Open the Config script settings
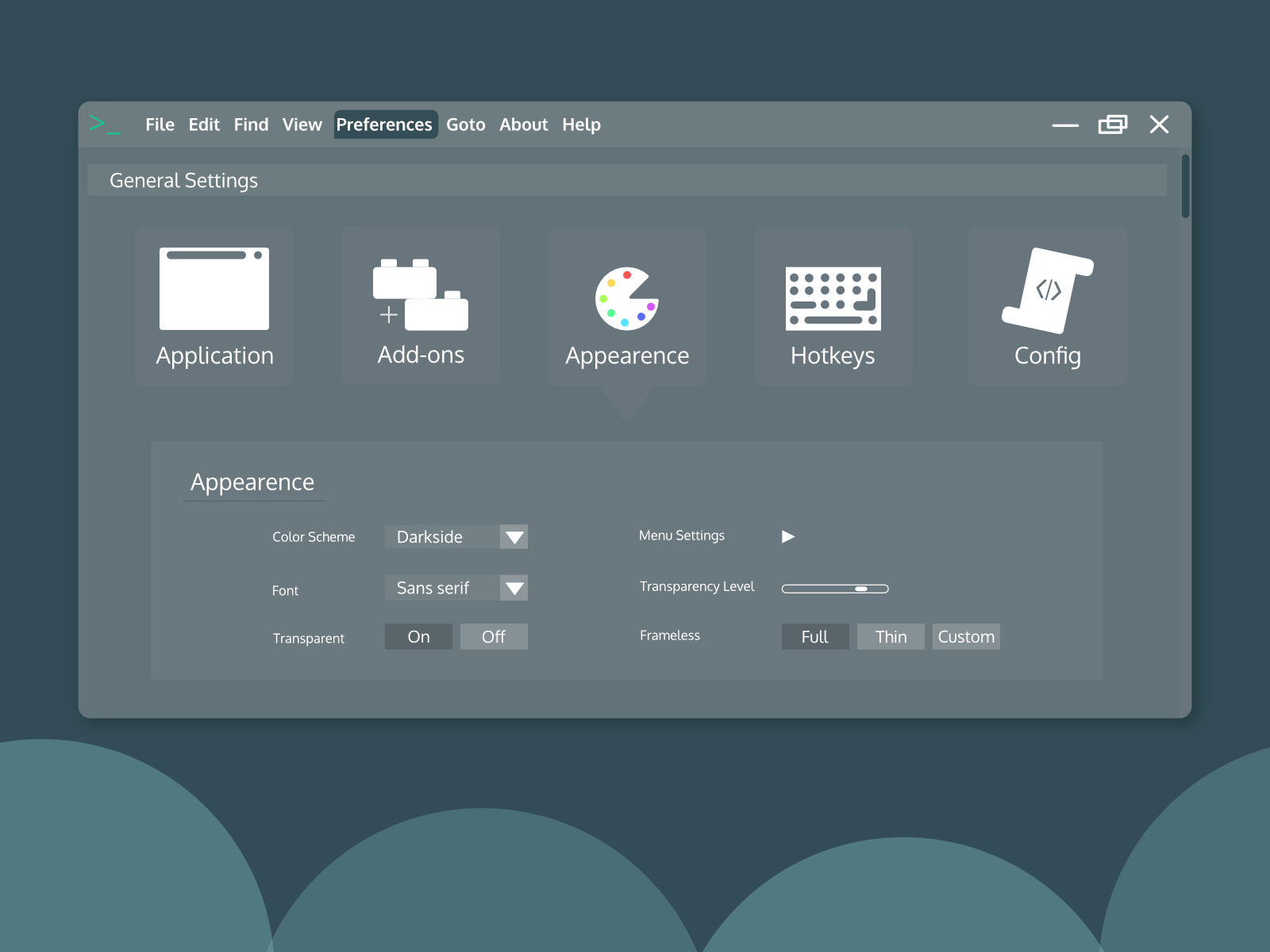This screenshot has width=1270, height=952. [x=1047, y=306]
